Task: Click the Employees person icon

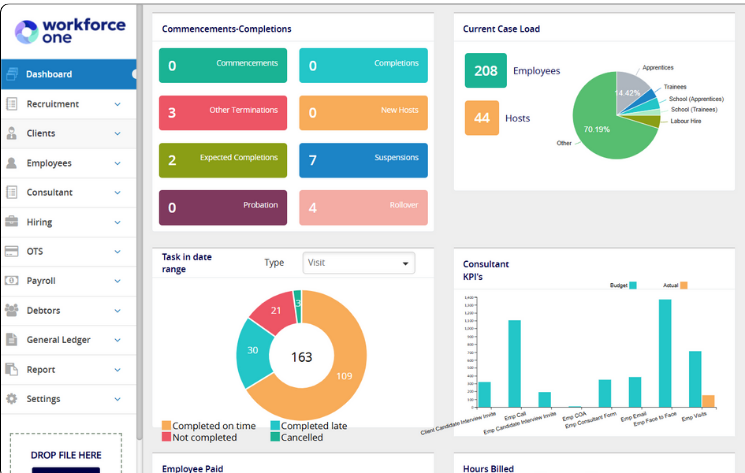Action: pyautogui.click(x=12, y=163)
